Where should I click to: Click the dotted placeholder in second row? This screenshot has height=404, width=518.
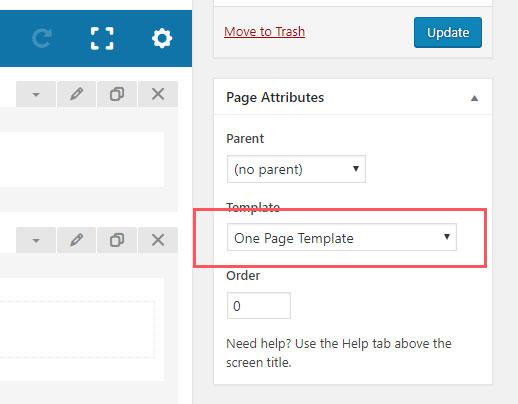click(77, 329)
